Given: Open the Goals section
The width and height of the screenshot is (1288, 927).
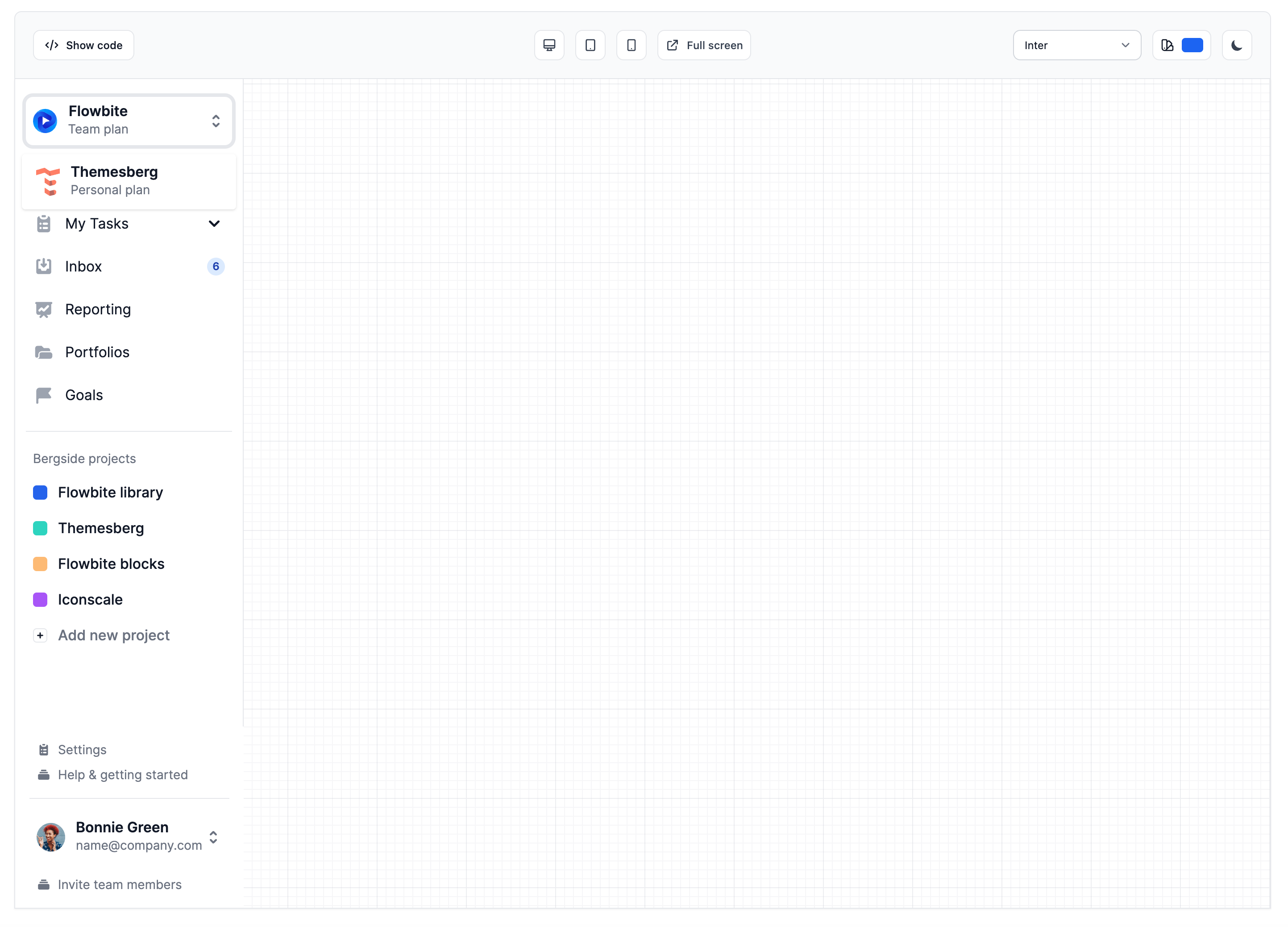Looking at the screenshot, I should (x=84, y=394).
